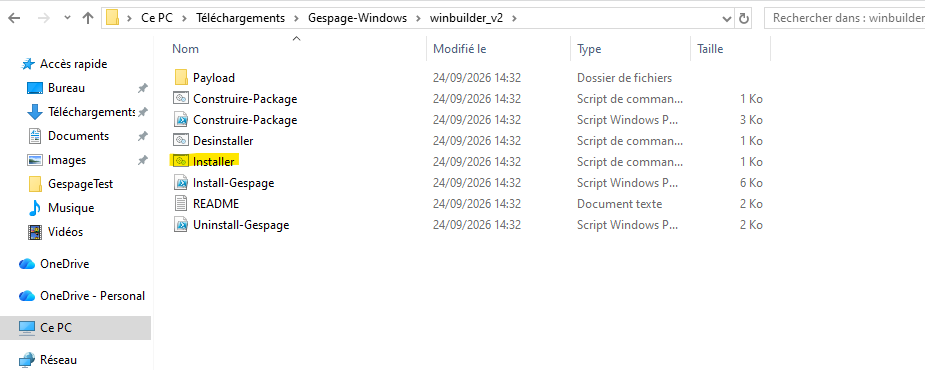Expand the chevron after winbuilder_v2 breadcrumb
The height and width of the screenshot is (370, 925).
tap(514, 18)
